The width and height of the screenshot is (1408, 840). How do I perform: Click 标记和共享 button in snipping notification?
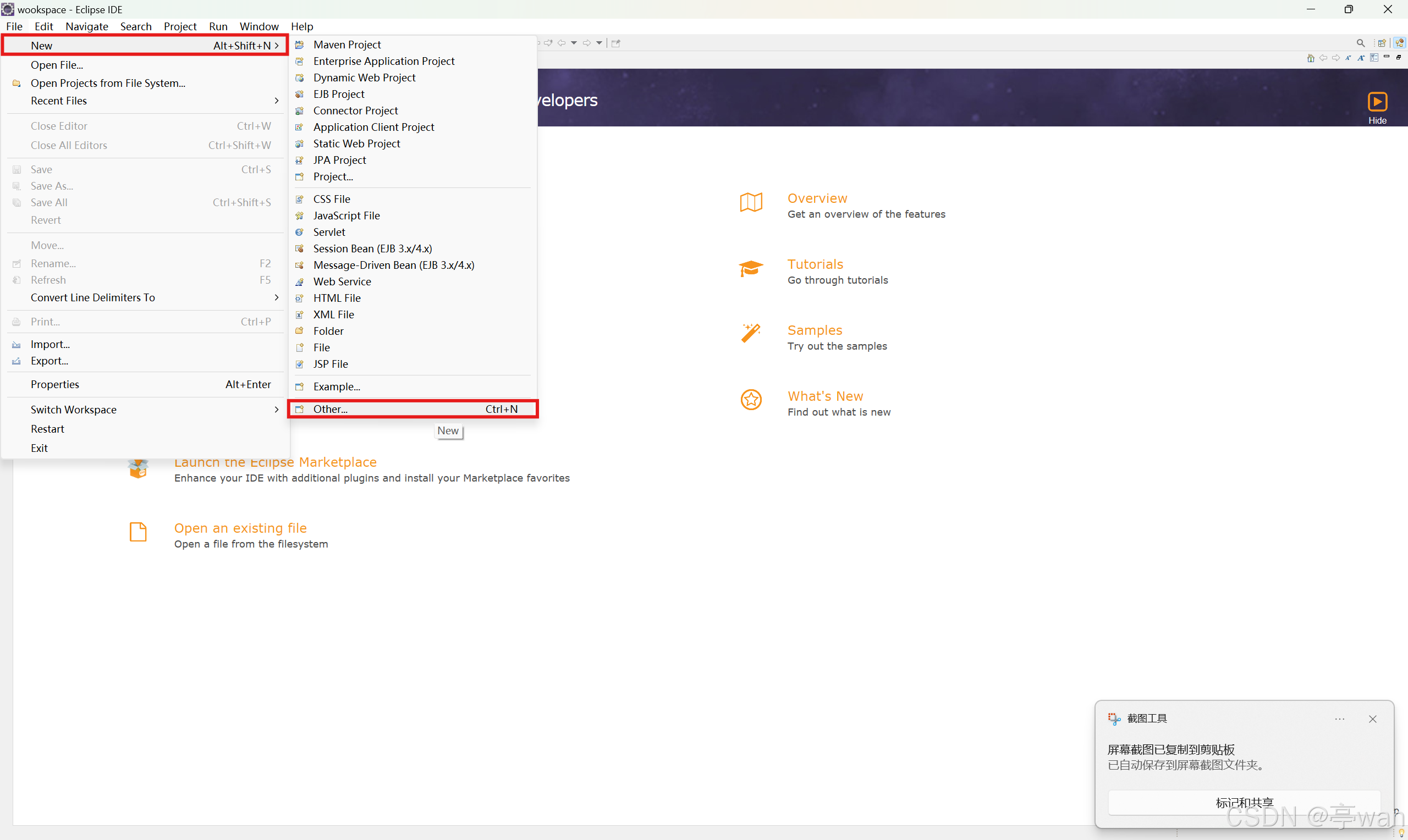point(1244,803)
